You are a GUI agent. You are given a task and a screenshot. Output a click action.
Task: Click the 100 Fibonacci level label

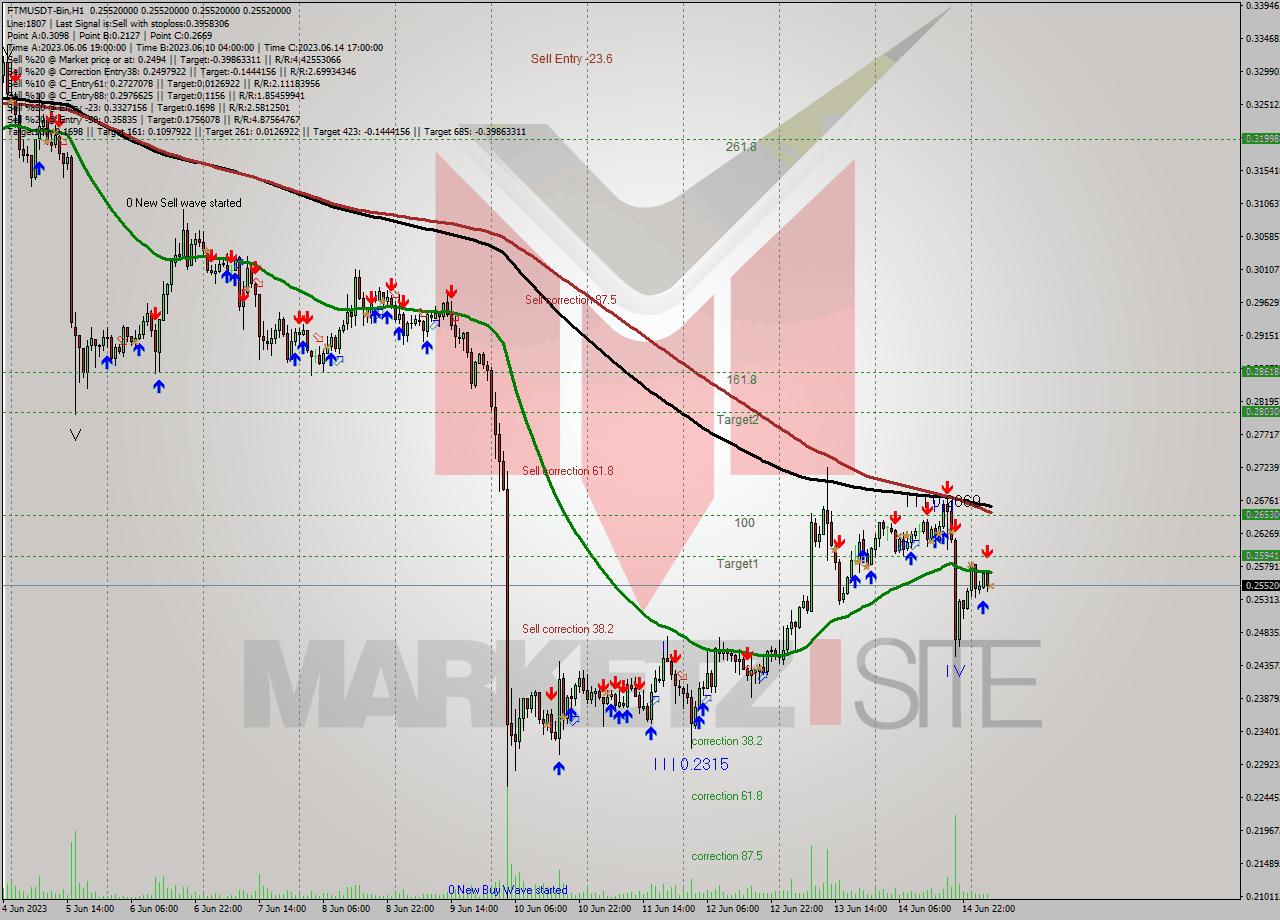(x=744, y=523)
